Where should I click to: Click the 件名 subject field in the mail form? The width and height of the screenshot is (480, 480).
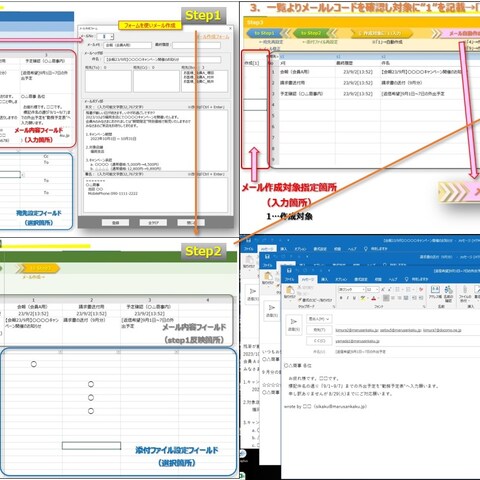pos(163,60)
